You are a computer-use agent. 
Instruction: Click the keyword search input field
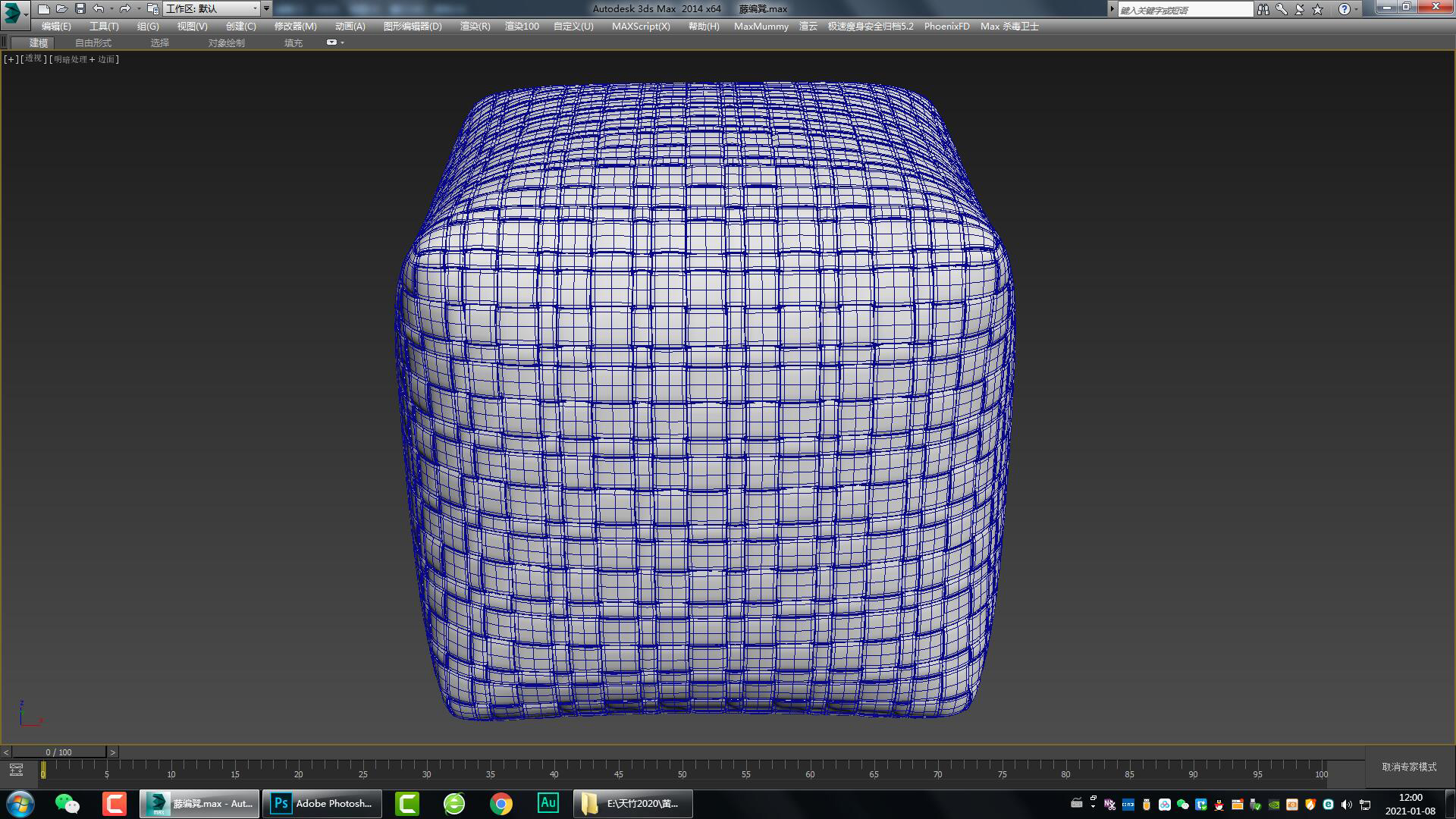1185,10
